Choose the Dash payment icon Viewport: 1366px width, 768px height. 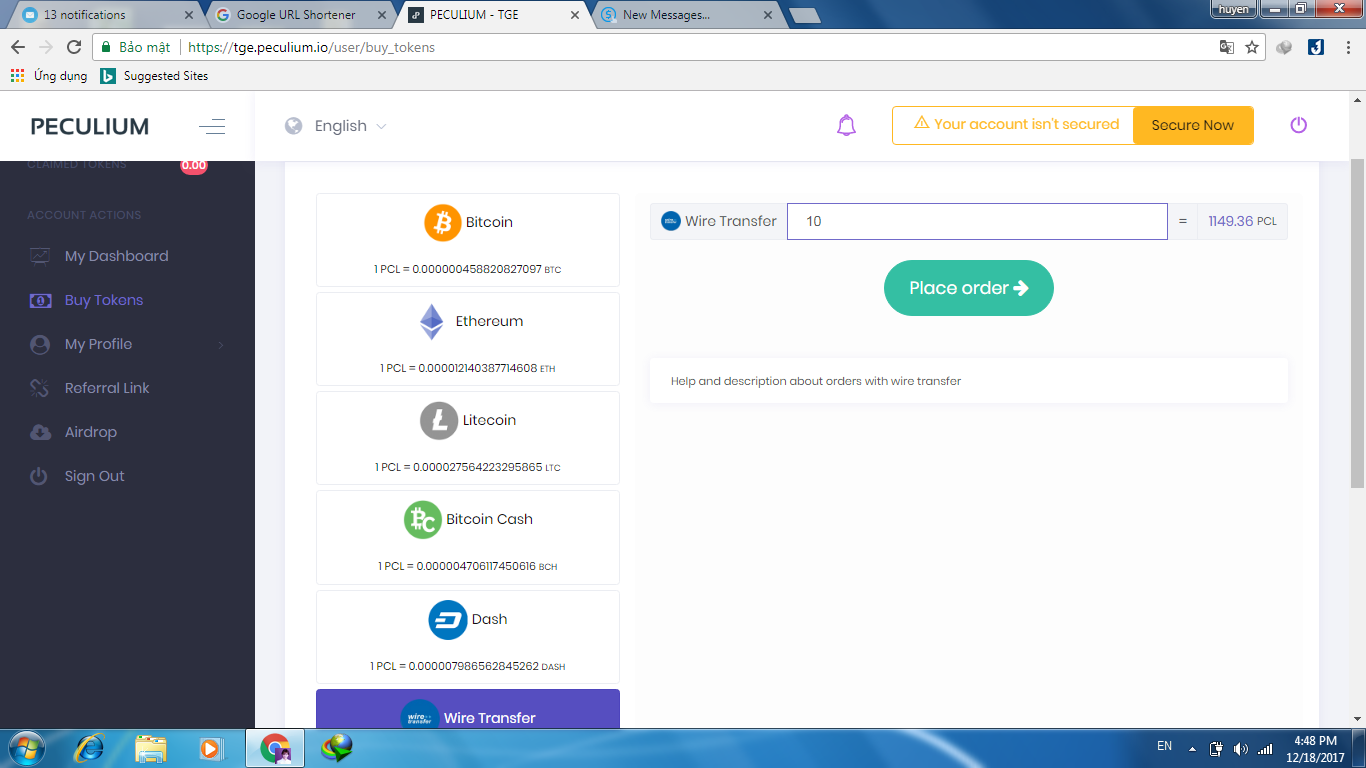[448, 619]
